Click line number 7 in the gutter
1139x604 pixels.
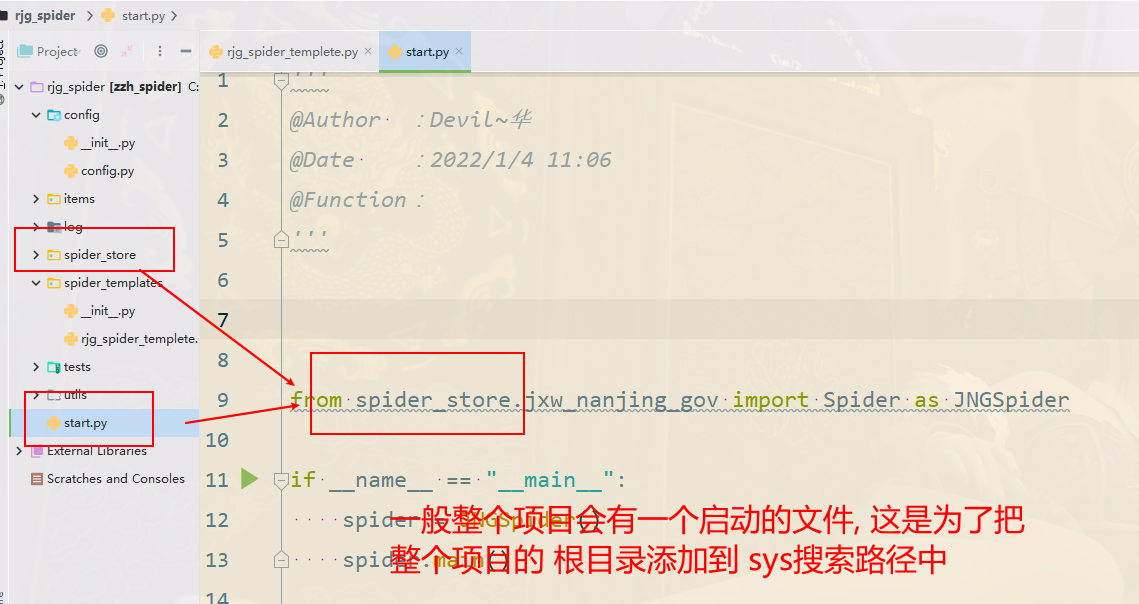click(222, 320)
